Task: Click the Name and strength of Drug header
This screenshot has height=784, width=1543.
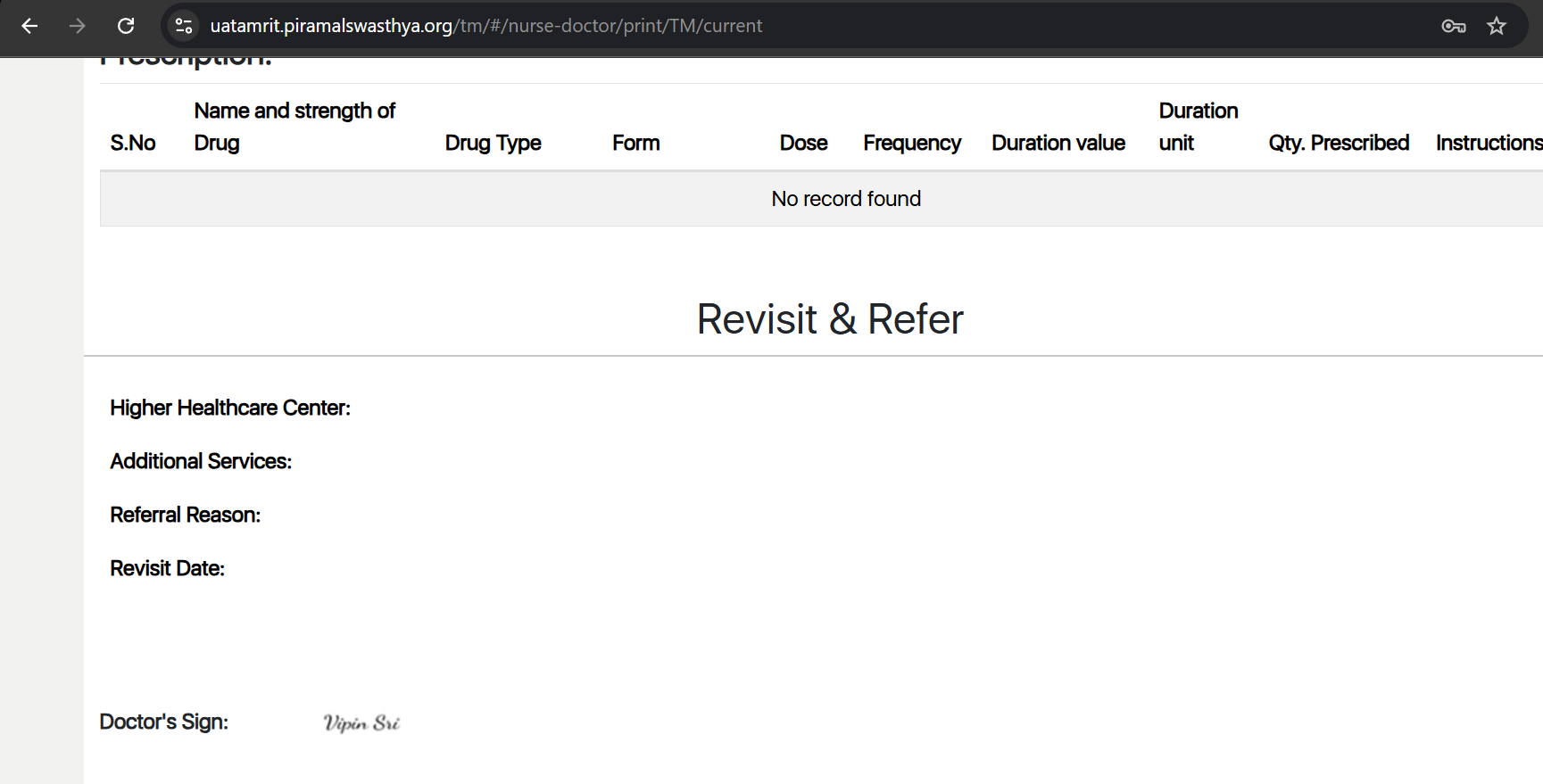Action: 294,127
